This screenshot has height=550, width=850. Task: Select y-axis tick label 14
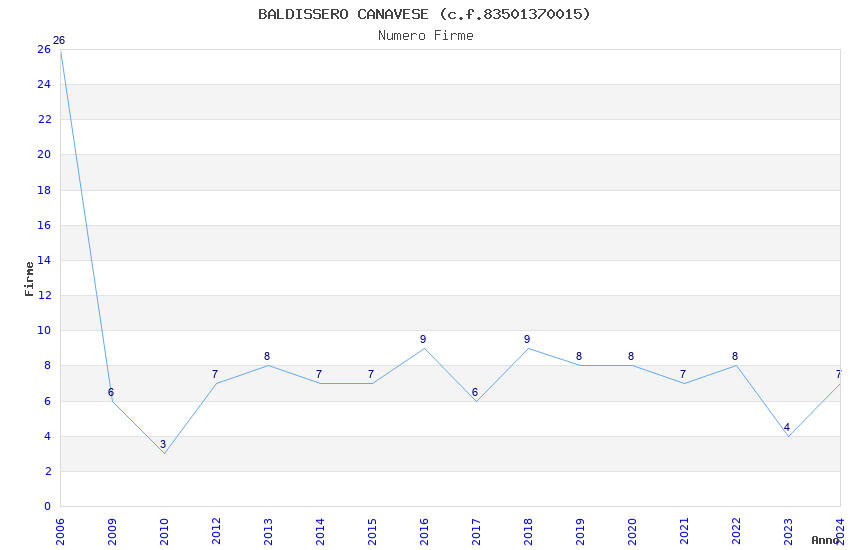(44, 260)
